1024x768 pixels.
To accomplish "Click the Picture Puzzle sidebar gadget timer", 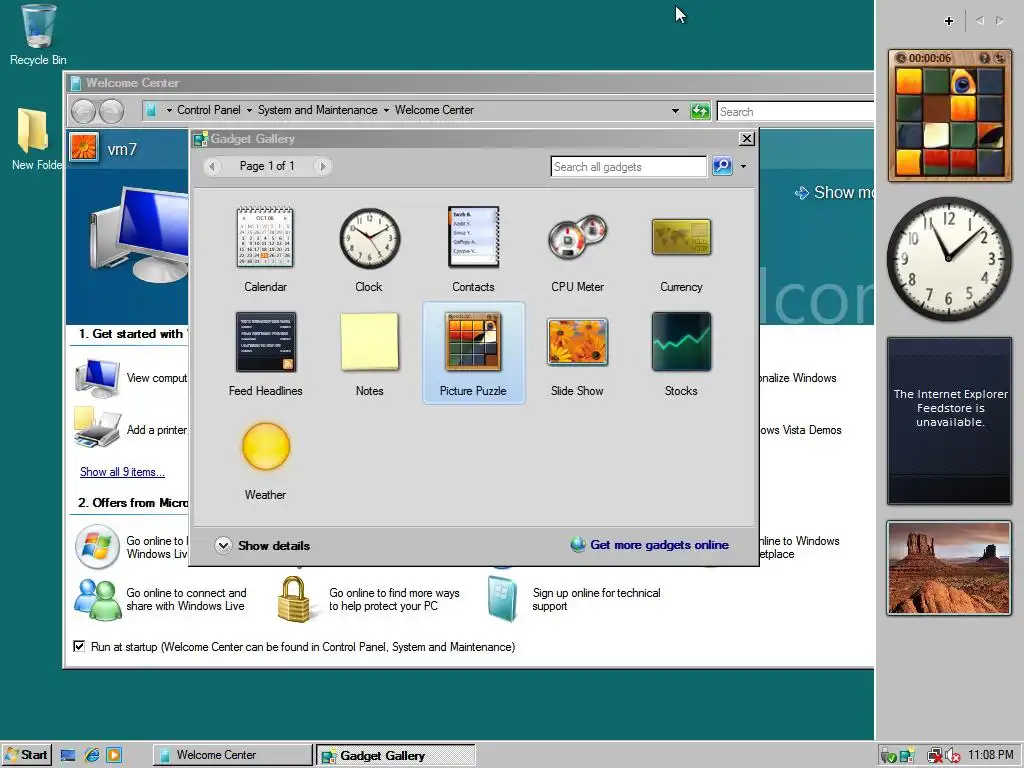I will [929, 58].
